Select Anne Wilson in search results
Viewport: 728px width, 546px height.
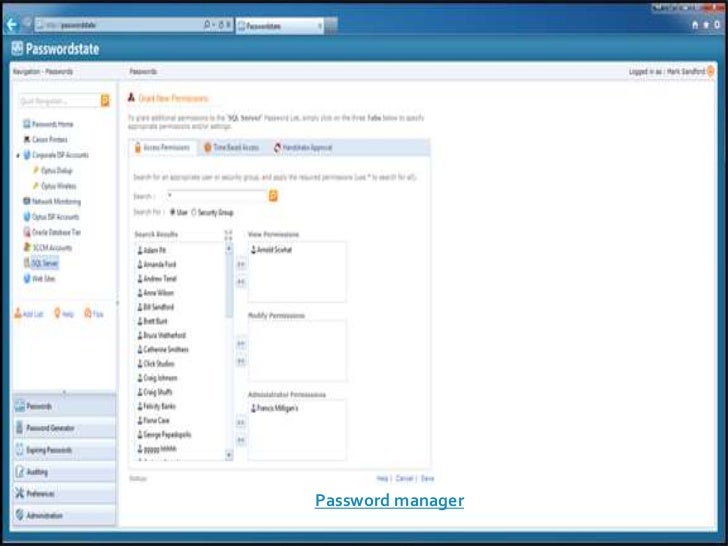(156, 292)
